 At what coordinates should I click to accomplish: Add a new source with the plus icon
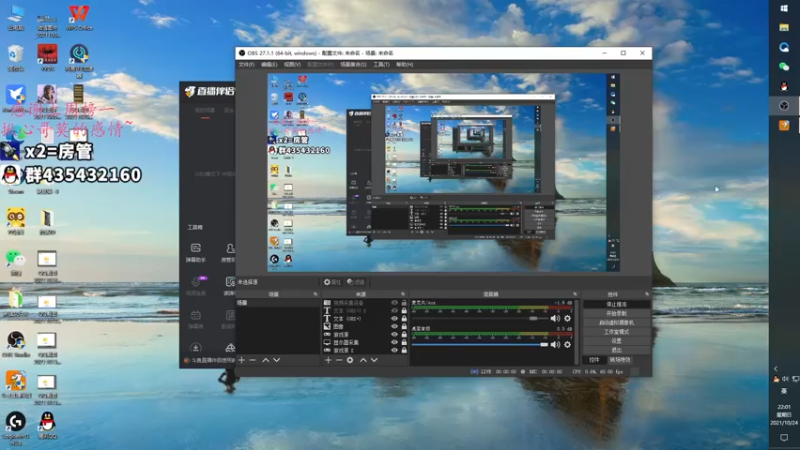(328, 360)
